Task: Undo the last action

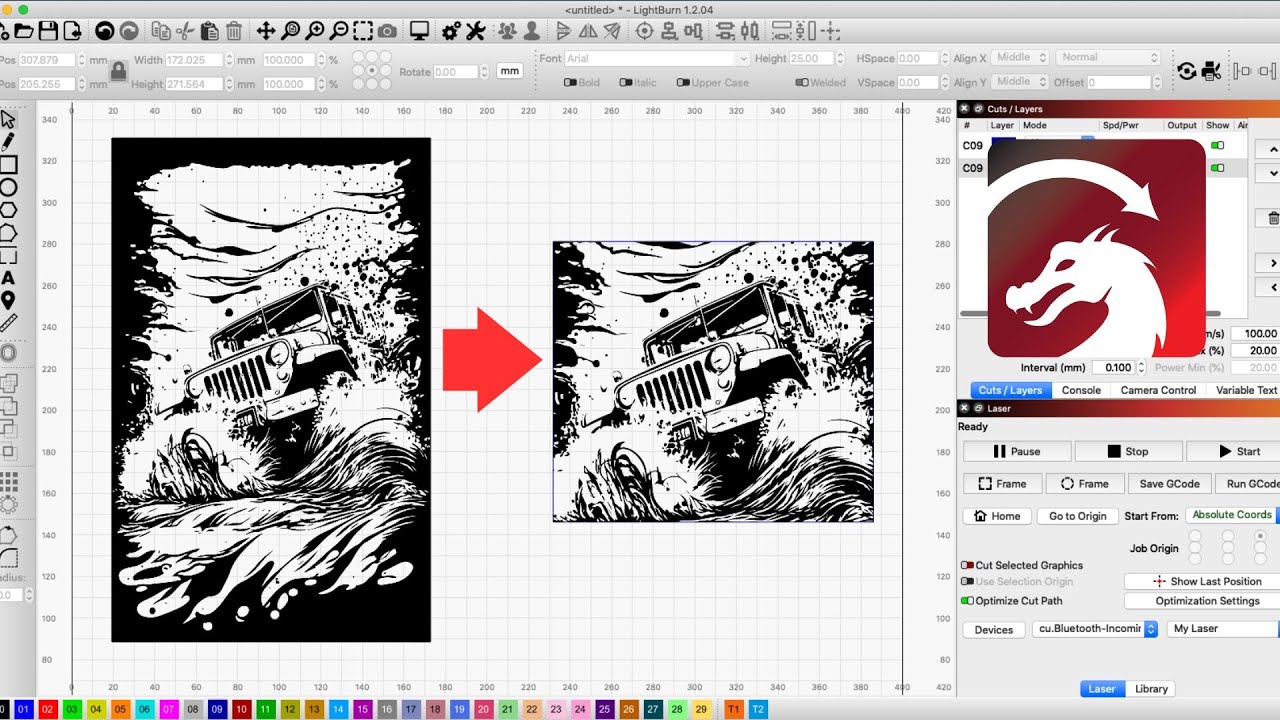Action: coord(104,31)
